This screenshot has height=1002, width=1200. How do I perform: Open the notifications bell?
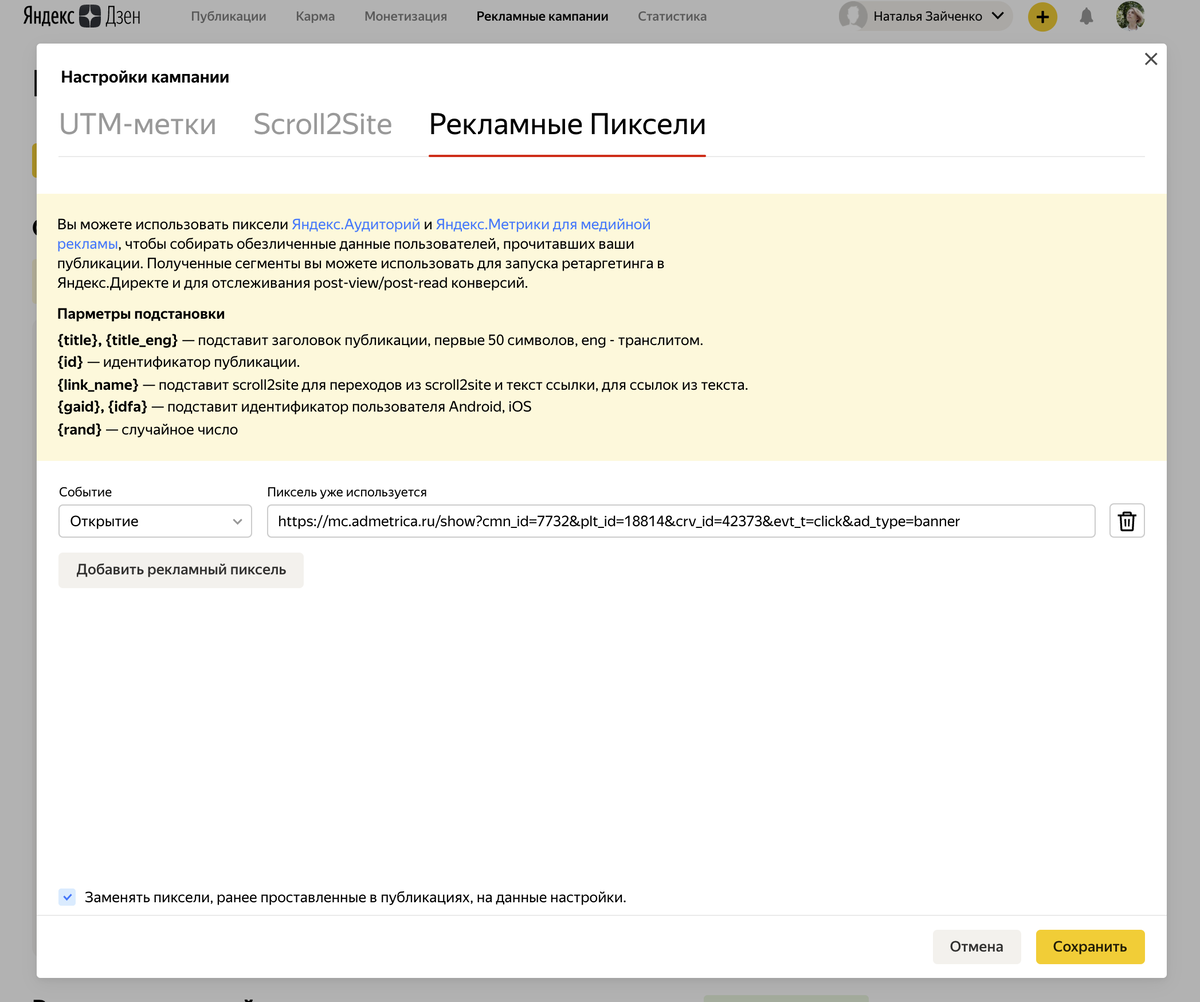(1086, 17)
